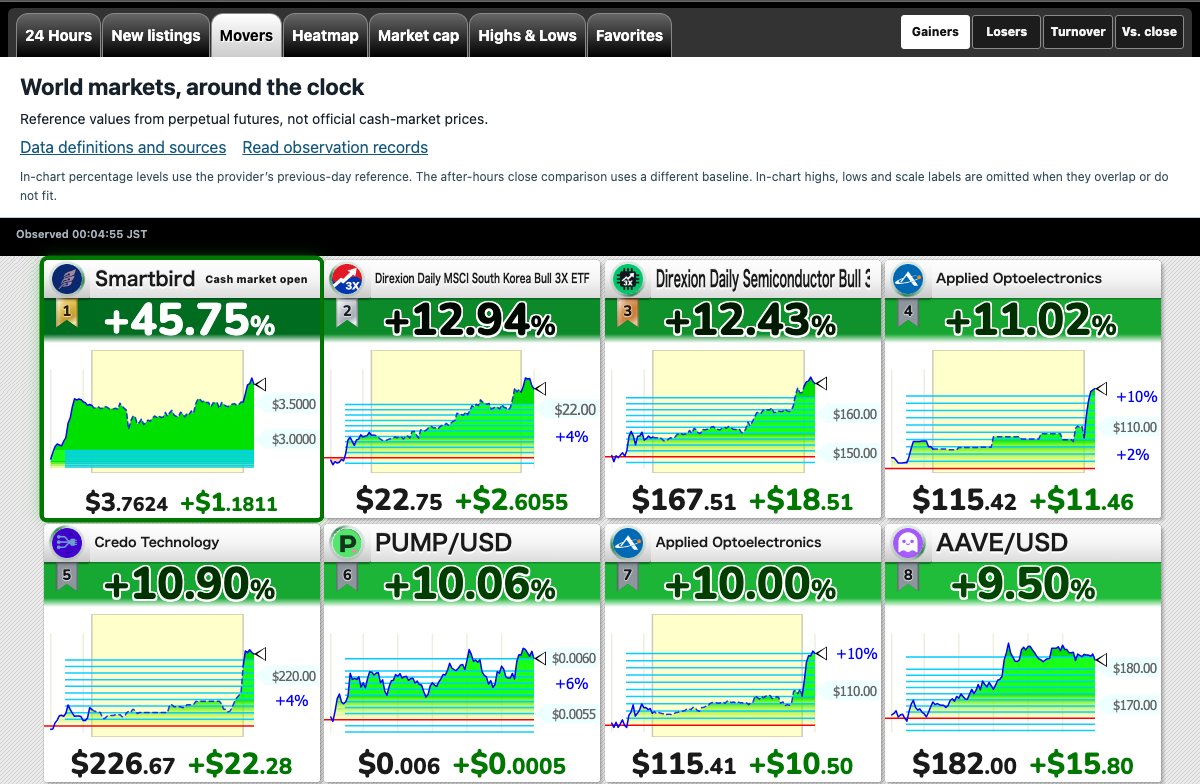Click the +12.43% gain value
This screenshot has height=784, width=1200.
(x=750, y=320)
